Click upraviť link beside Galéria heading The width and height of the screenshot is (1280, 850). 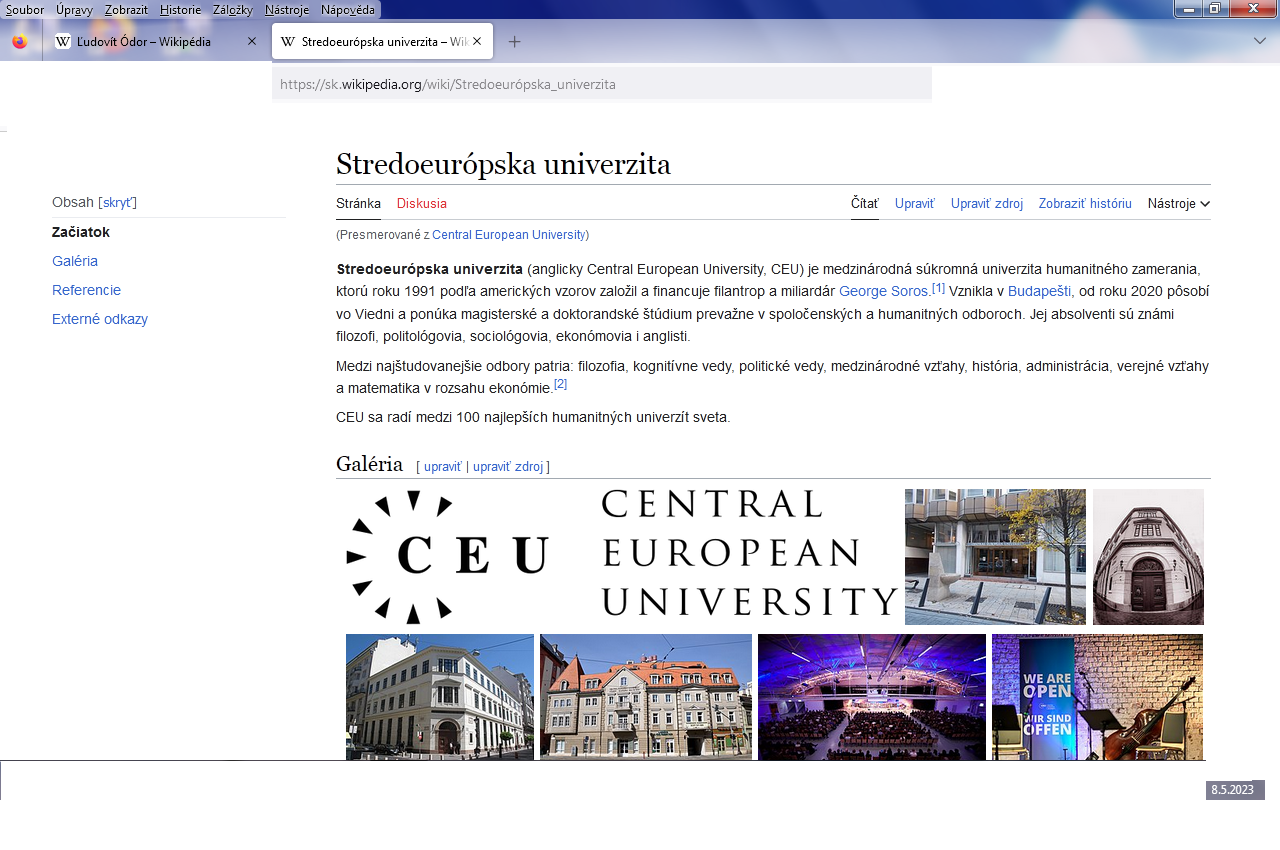(x=443, y=467)
